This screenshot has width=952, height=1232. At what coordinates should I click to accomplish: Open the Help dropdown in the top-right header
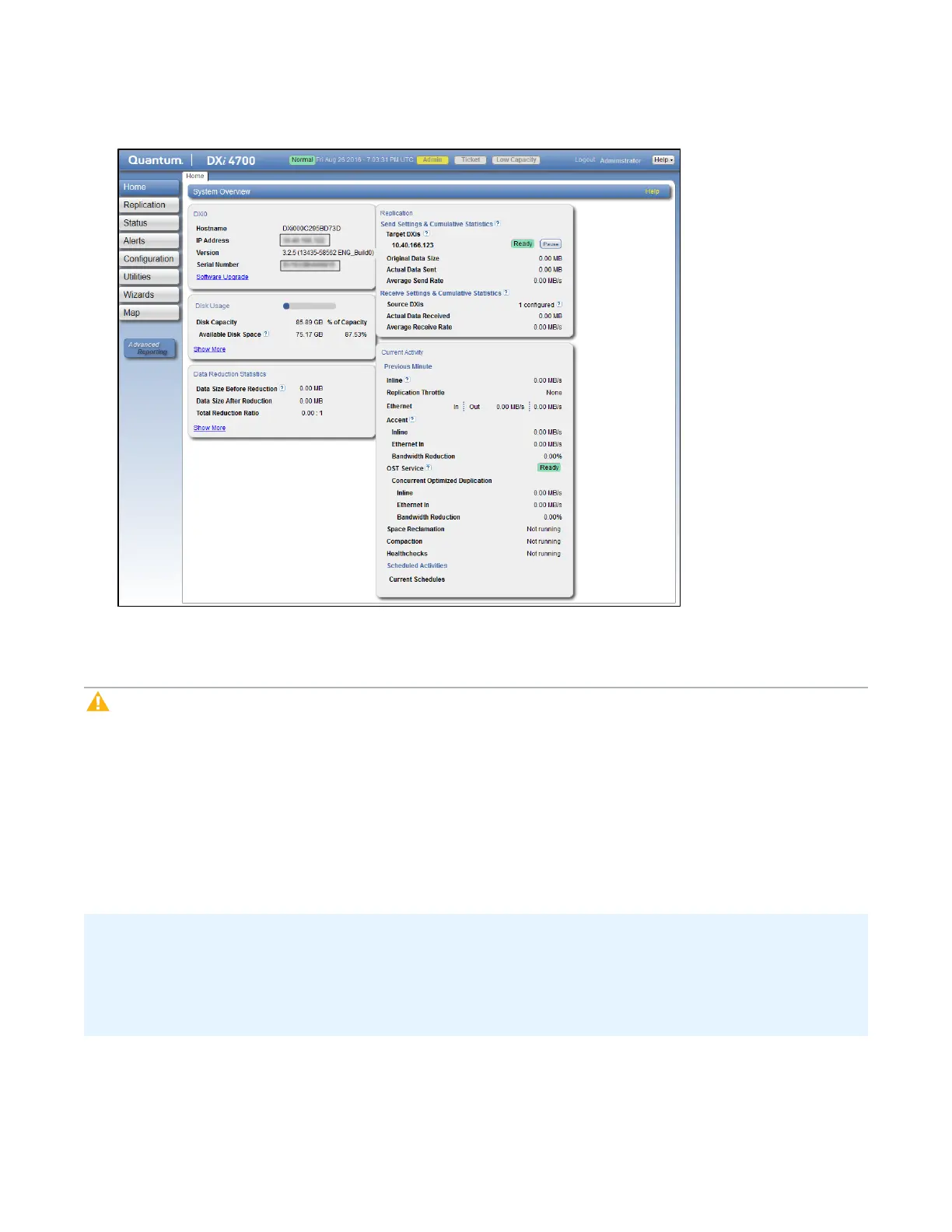[663, 159]
